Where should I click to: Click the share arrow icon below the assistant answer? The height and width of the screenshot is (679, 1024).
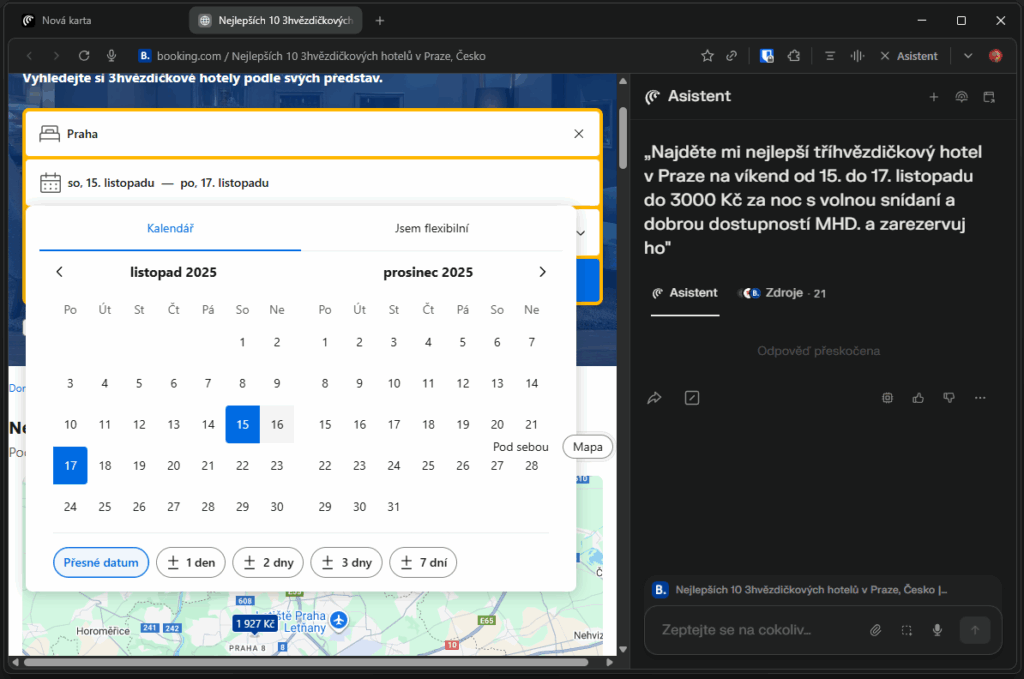point(655,397)
